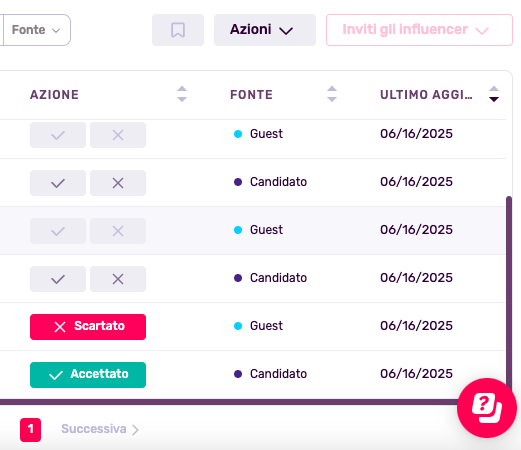Click the disabled checkmark in top Guest row
This screenshot has width=521, height=450.
coord(58,135)
